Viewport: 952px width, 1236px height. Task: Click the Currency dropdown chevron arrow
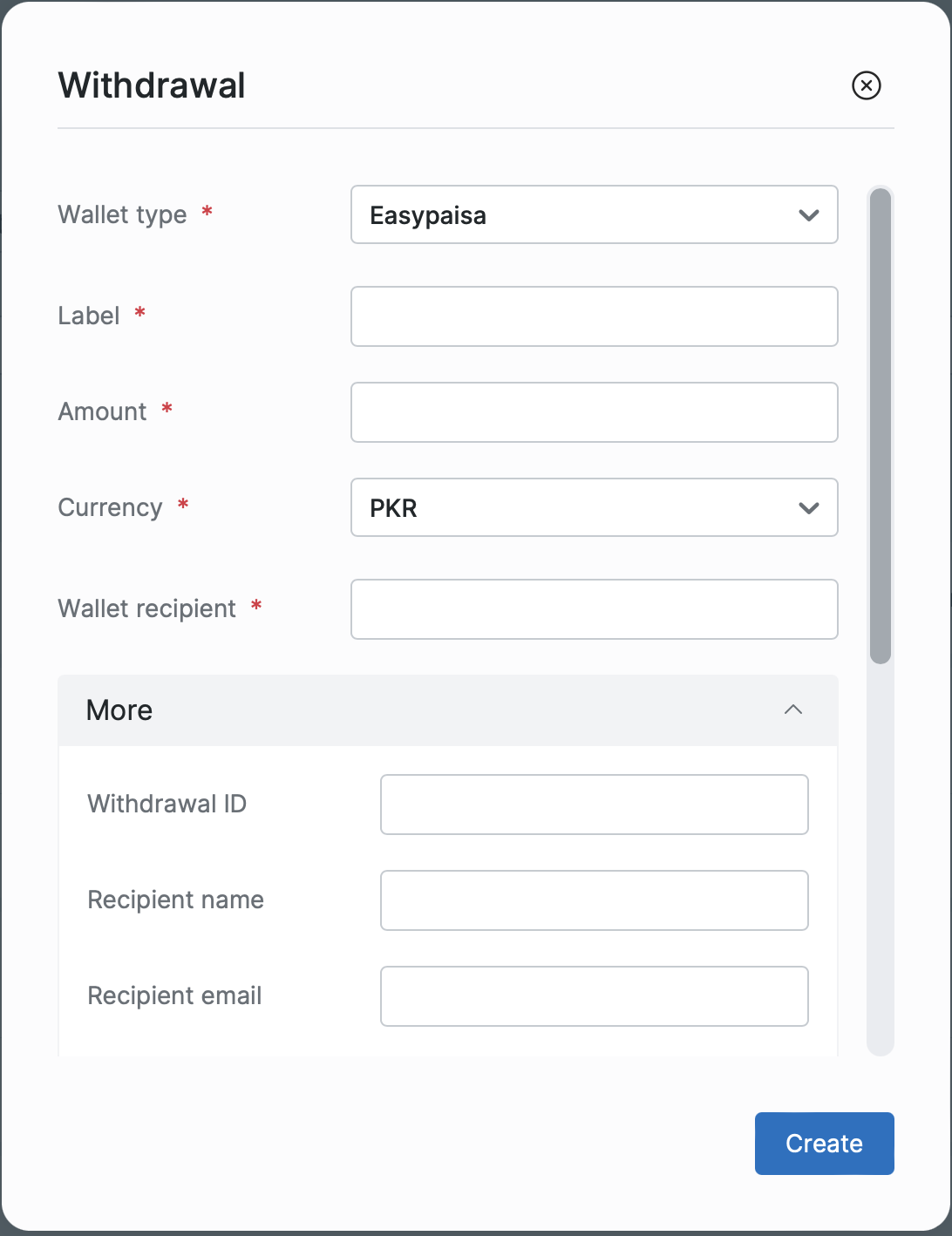pyautogui.click(x=809, y=508)
